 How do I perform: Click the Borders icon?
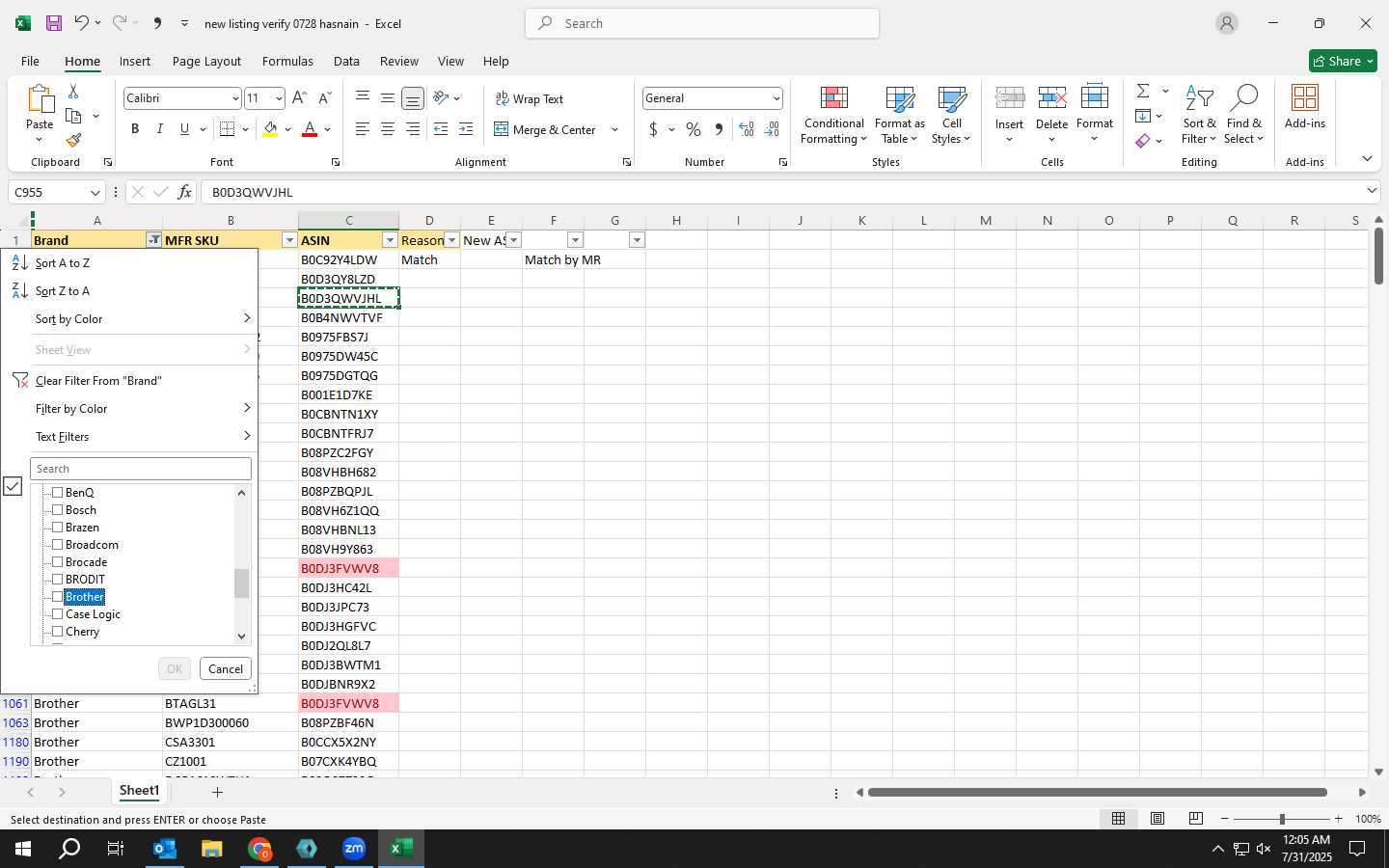point(228,129)
